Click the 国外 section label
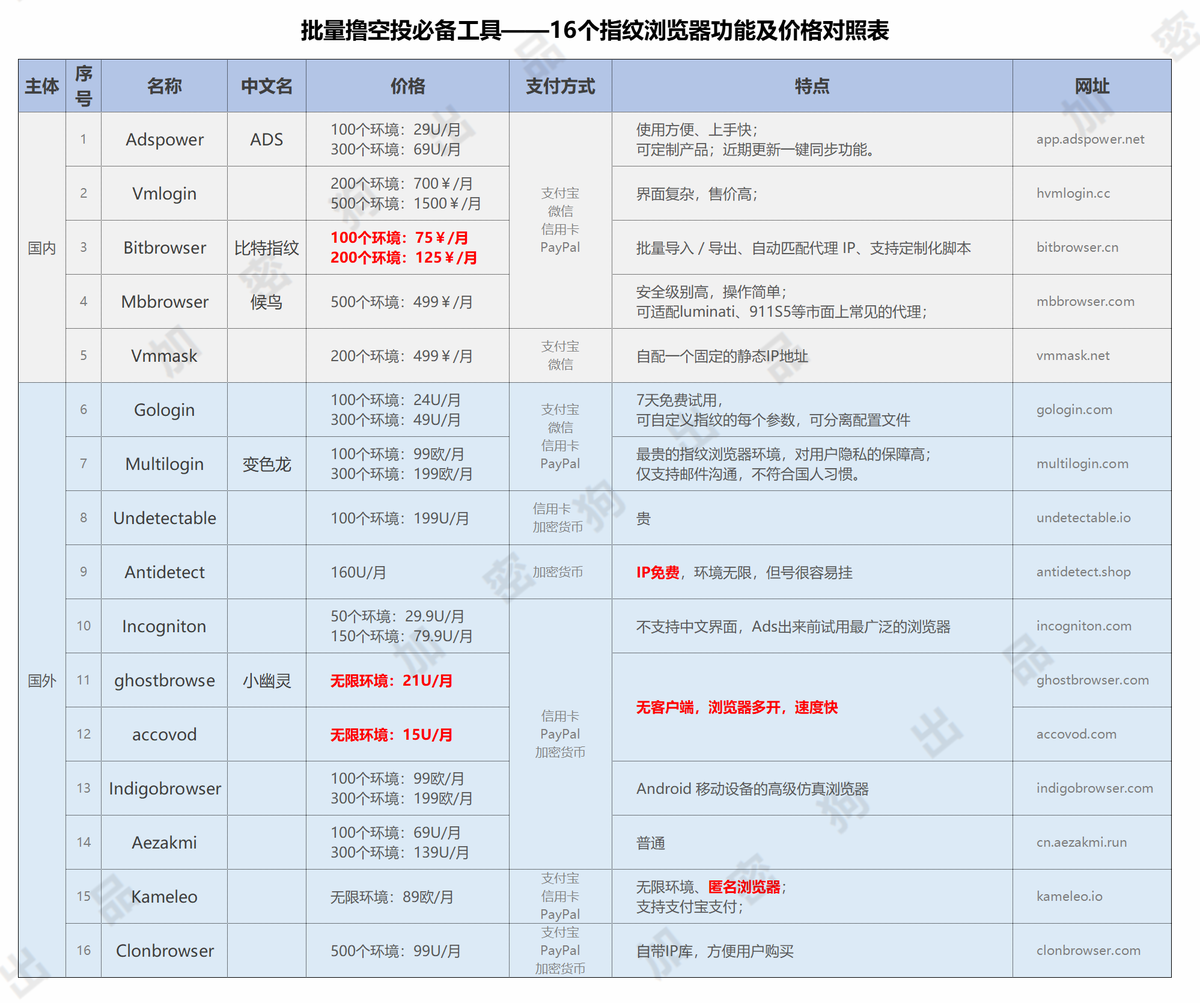The image size is (1200, 1003). pyautogui.click(x=41, y=680)
